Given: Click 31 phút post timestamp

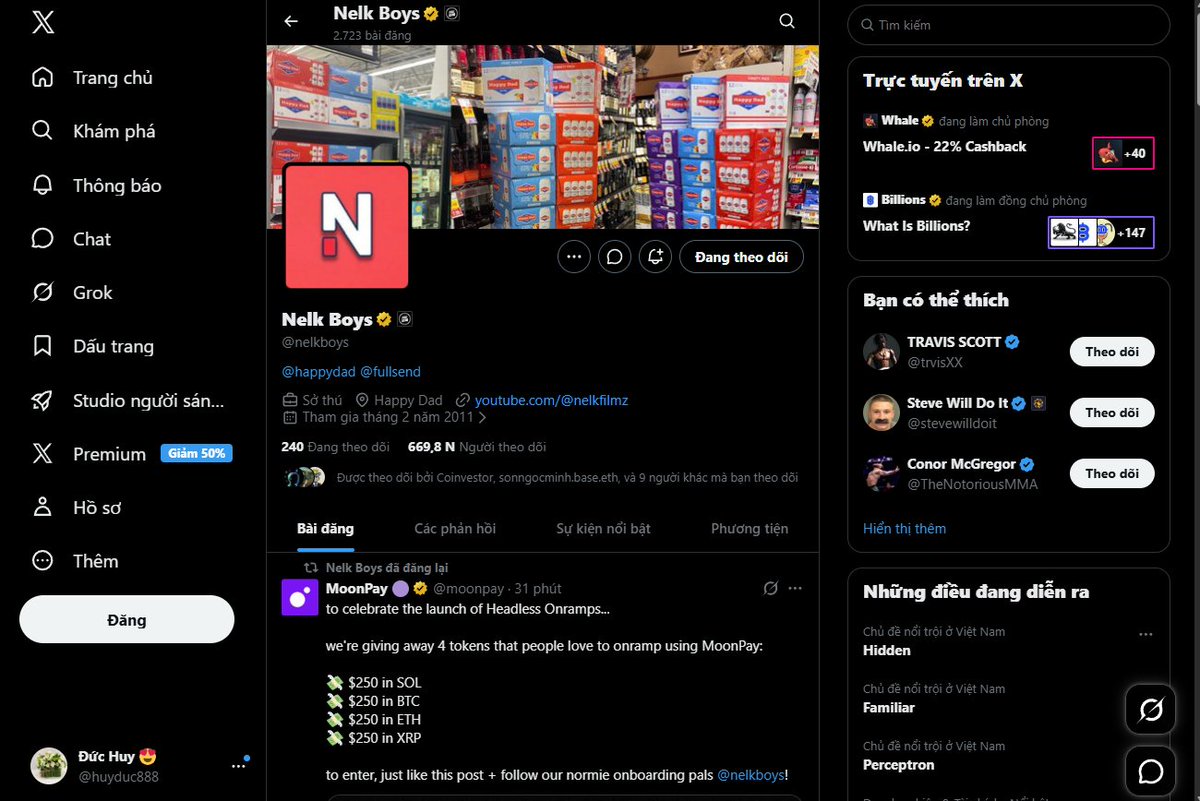Looking at the screenshot, I should pos(538,588).
